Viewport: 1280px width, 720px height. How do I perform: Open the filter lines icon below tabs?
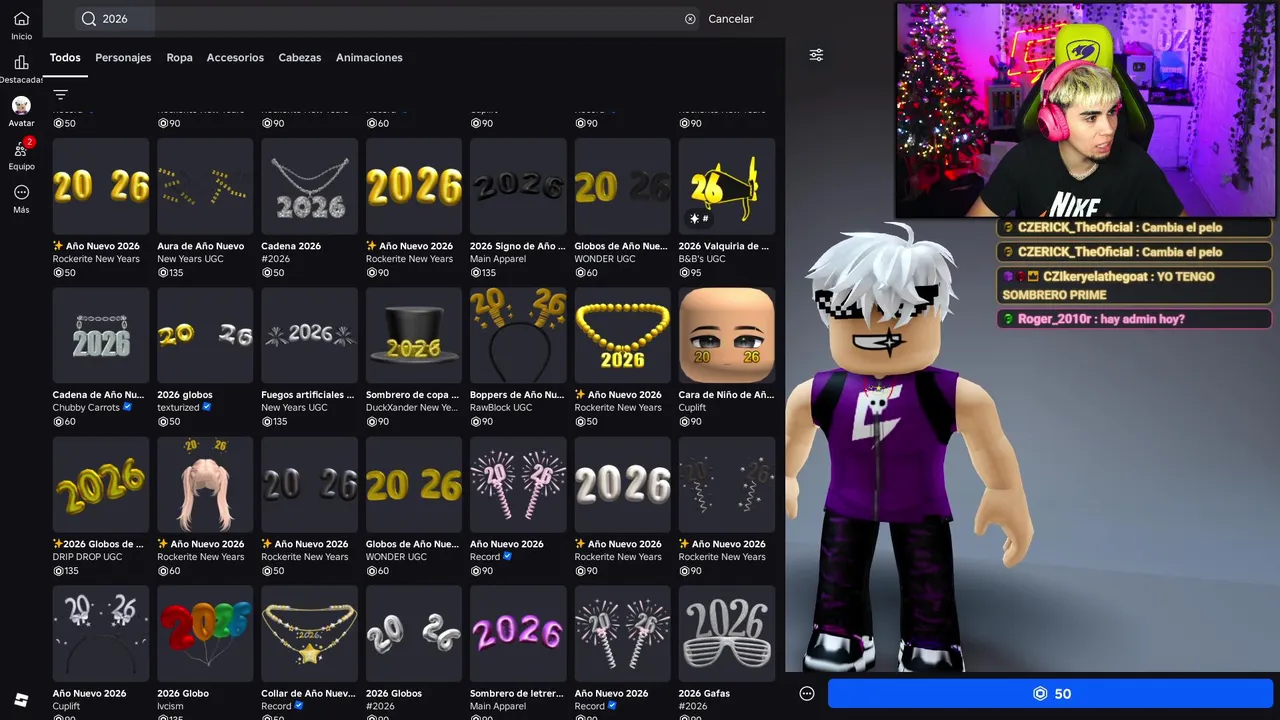click(x=61, y=95)
